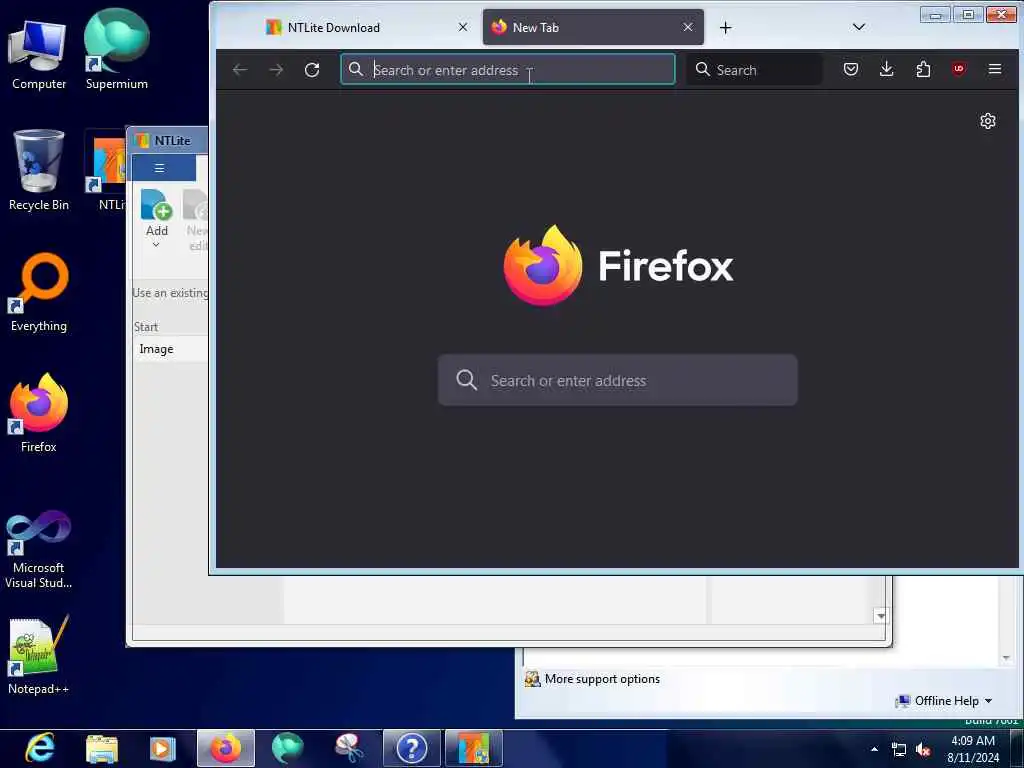Click Add image button in NTLite
Screen dimensions: 1024x768
coord(156,213)
